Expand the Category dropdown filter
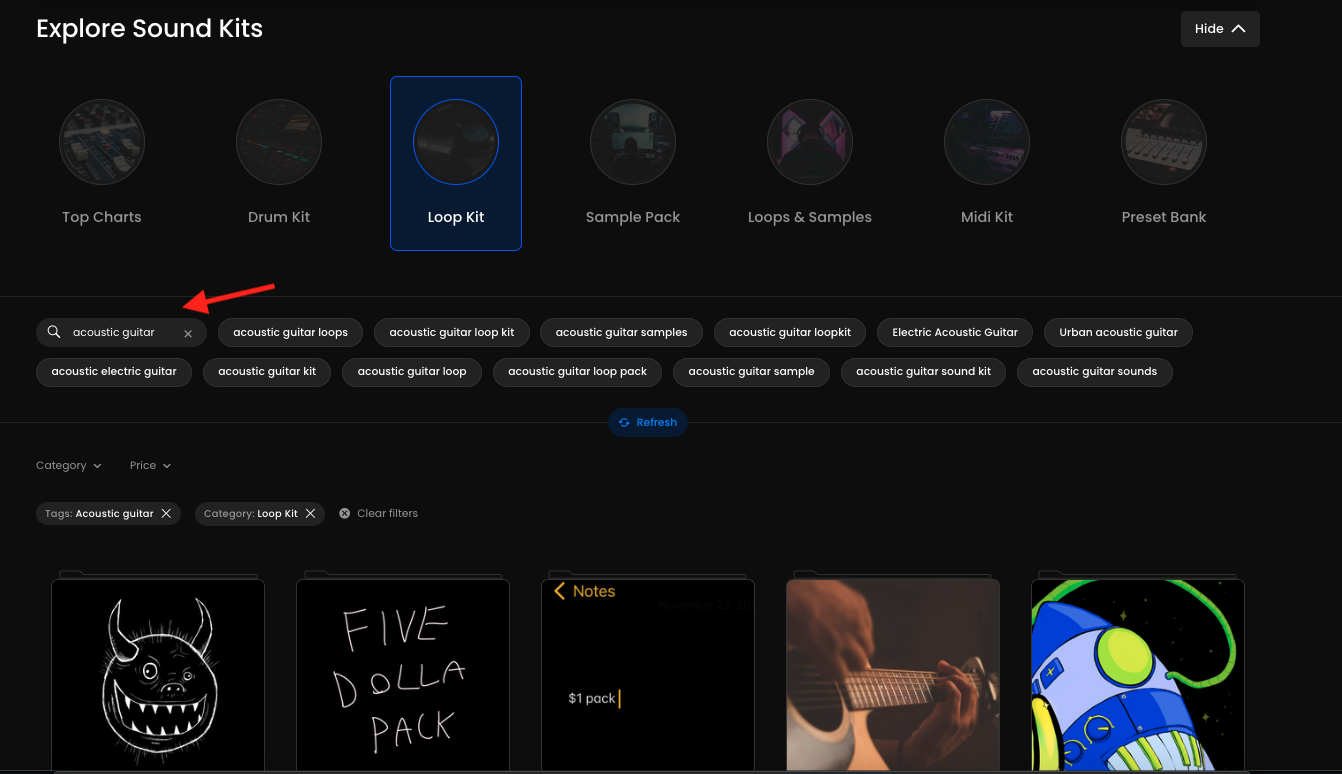This screenshot has height=774, width=1342. click(68, 465)
